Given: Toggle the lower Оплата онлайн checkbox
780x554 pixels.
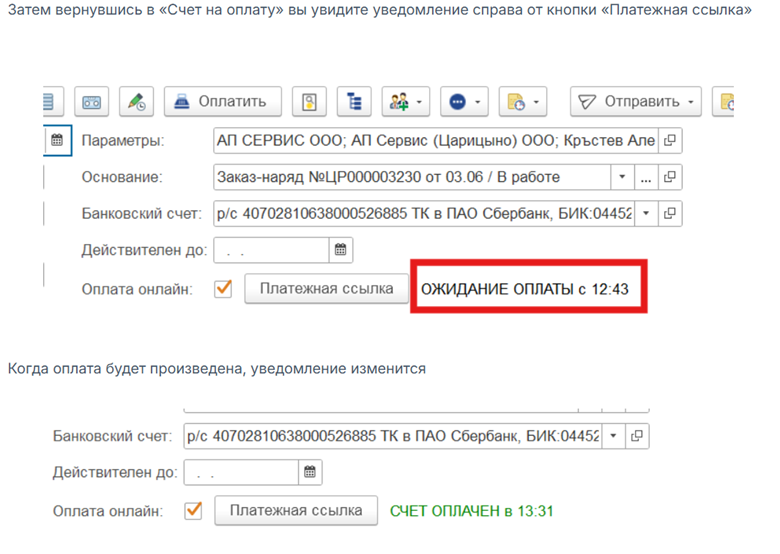Looking at the screenshot, I should pyautogui.click(x=194, y=510).
